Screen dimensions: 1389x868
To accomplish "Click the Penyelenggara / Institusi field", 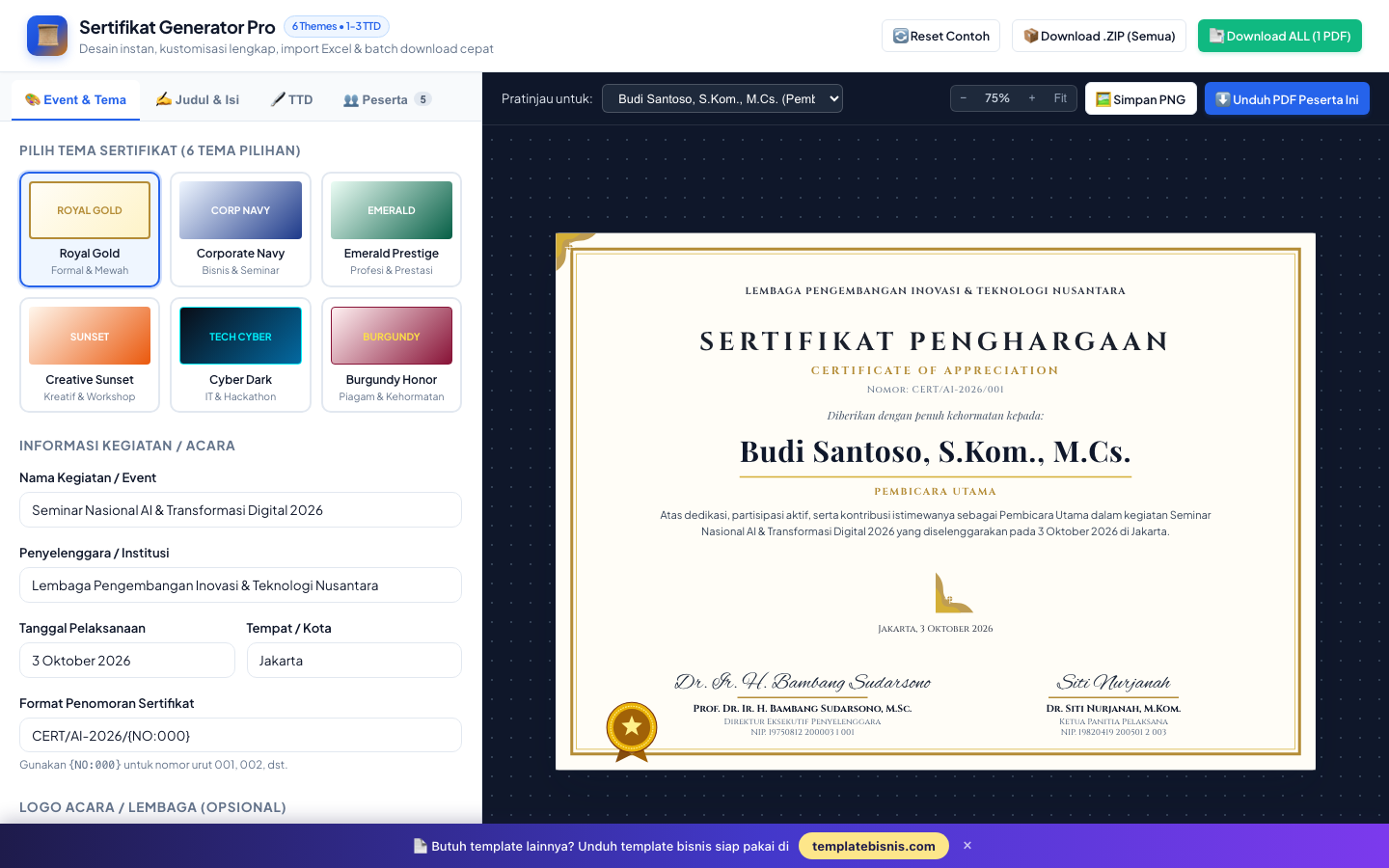I will pos(240,585).
